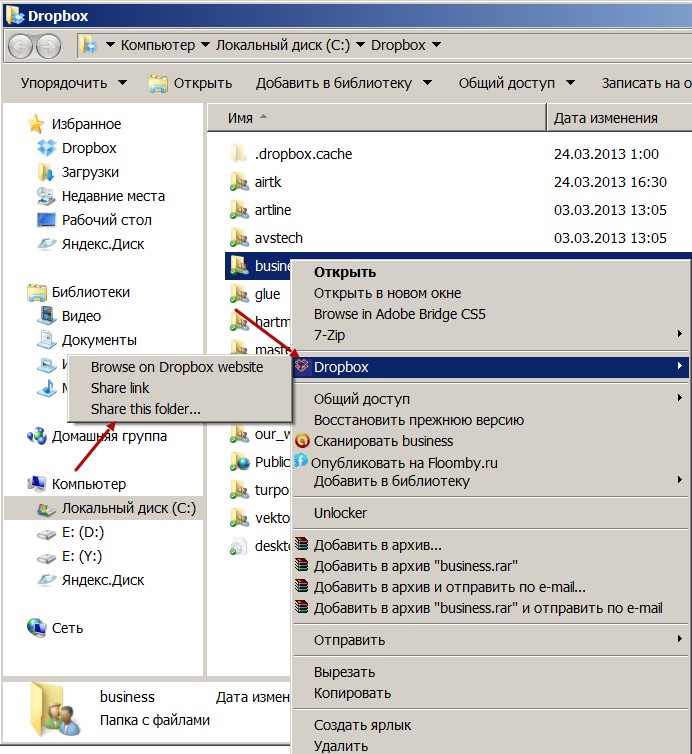Click the Видео library icon
The width and height of the screenshot is (692, 754).
pyautogui.click(x=47, y=315)
